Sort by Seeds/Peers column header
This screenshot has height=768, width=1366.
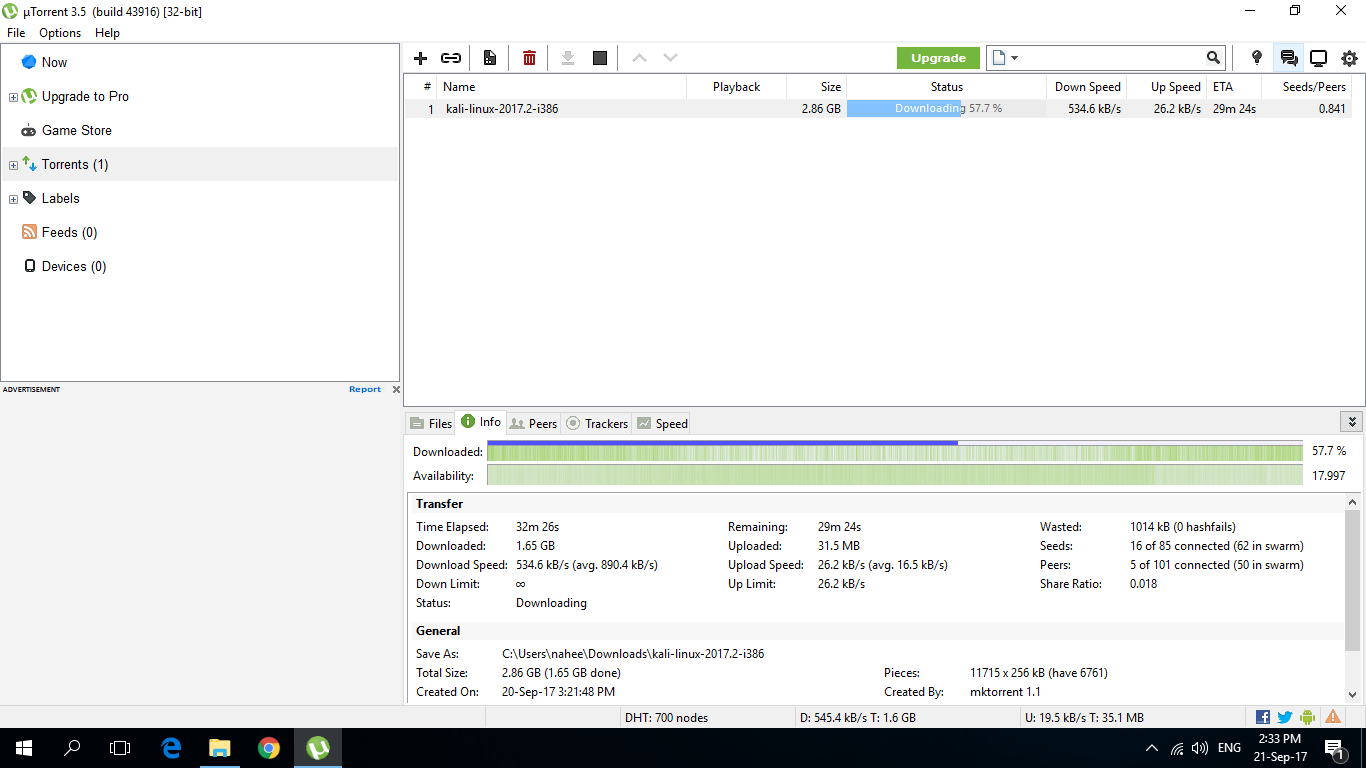(1307, 87)
